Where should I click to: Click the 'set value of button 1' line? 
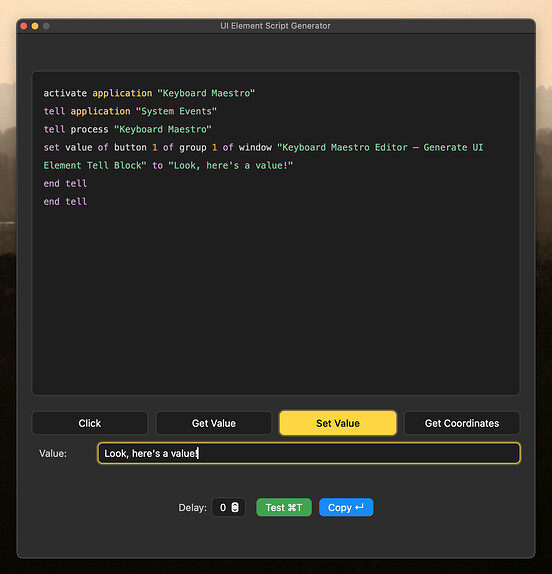(x=263, y=148)
